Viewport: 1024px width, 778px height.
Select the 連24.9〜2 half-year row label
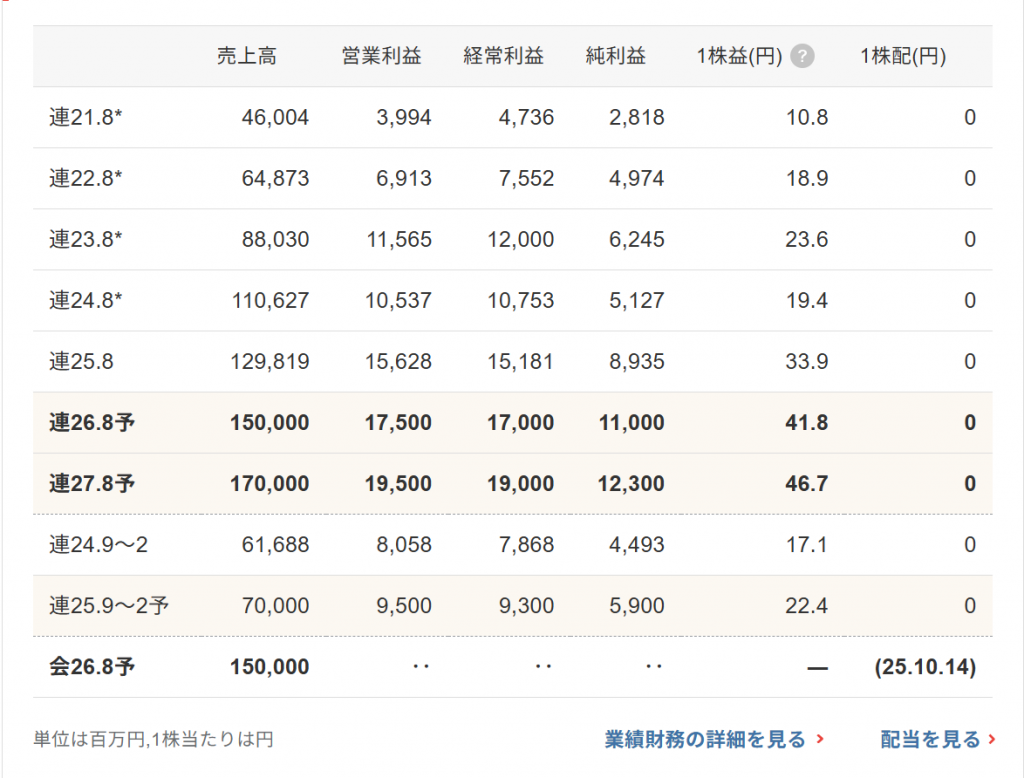(x=99, y=545)
